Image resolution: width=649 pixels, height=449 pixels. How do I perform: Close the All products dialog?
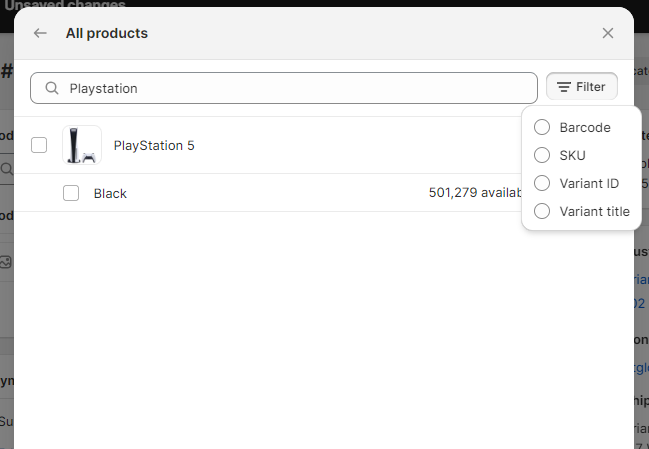[x=608, y=33]
